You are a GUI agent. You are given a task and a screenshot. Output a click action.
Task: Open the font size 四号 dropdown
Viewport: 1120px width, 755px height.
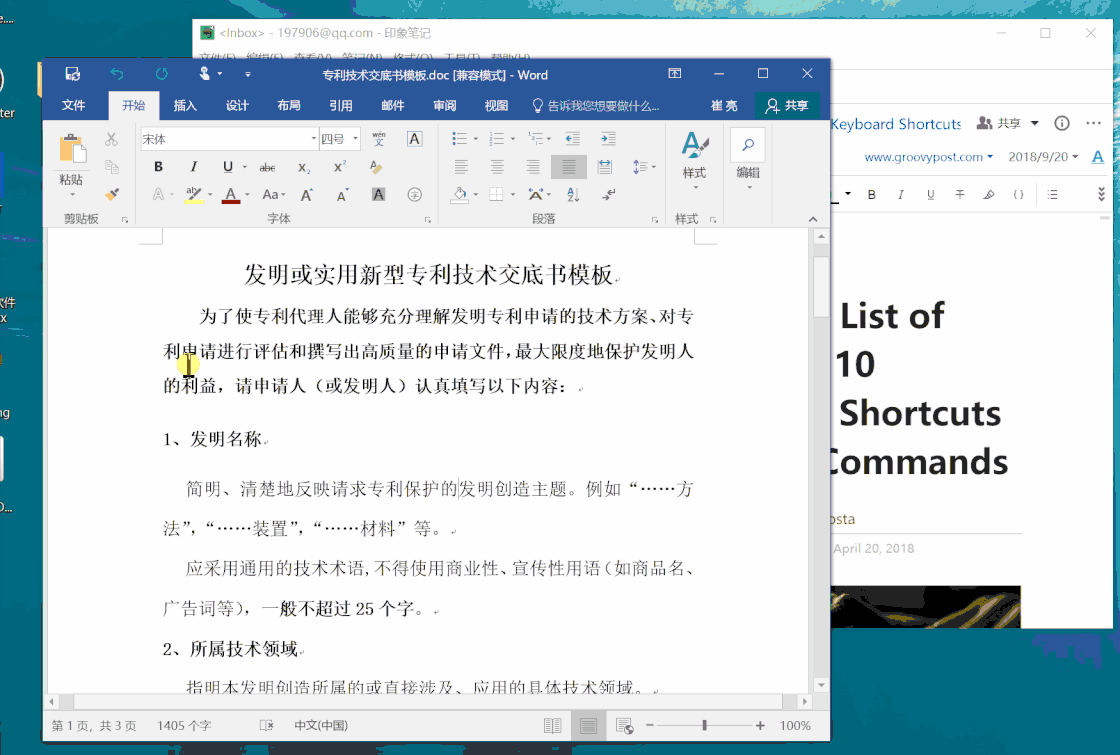[x=355, y=139]
